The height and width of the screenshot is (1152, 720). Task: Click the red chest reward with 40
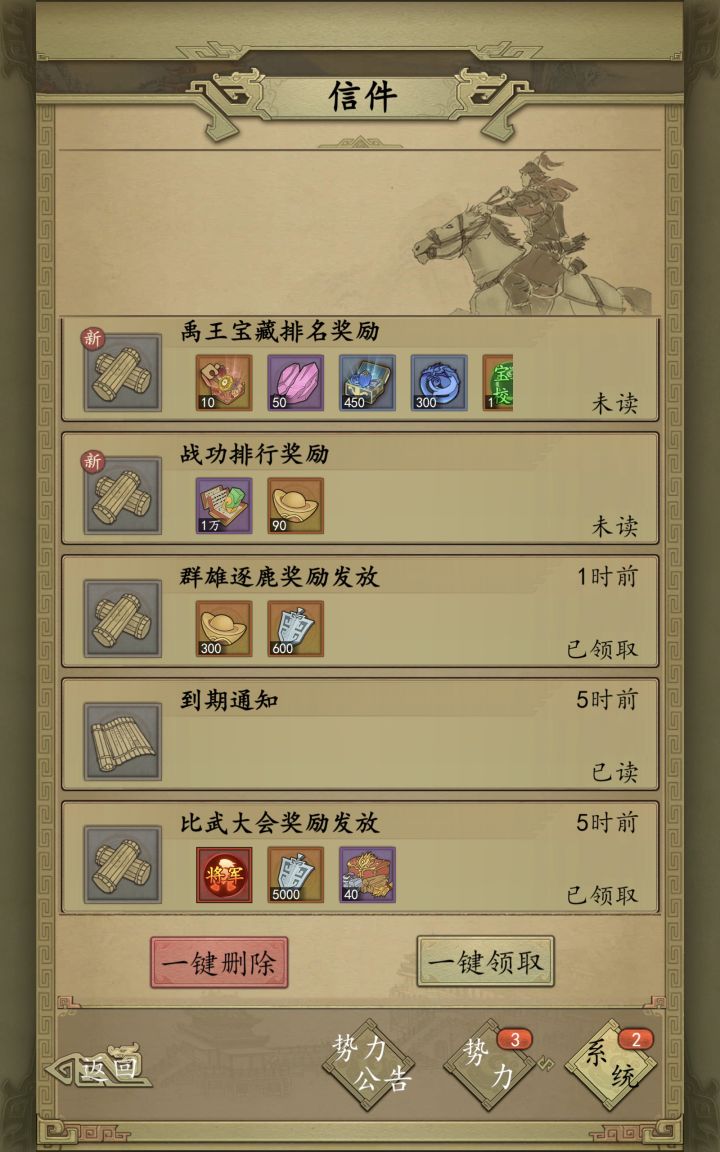[367, 874]
